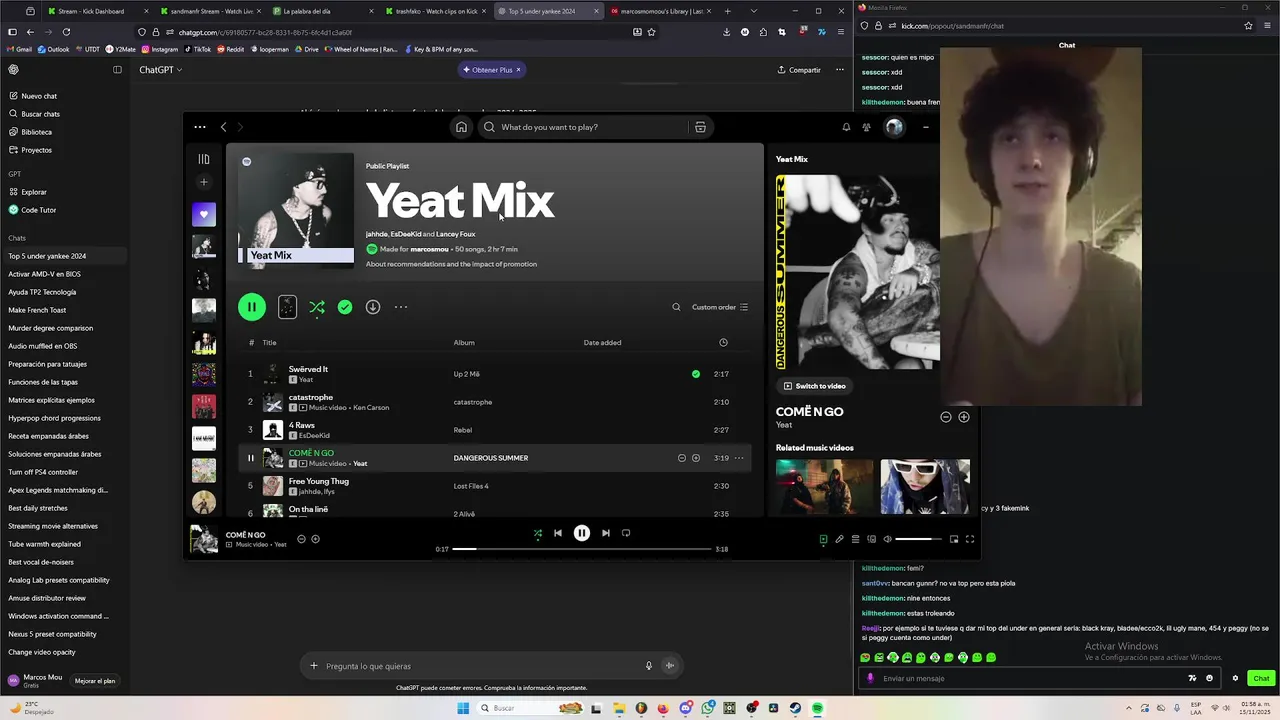
Task: Download the Yeat Mix playlist
Action: pyautogui.click(x=373, y=307)
